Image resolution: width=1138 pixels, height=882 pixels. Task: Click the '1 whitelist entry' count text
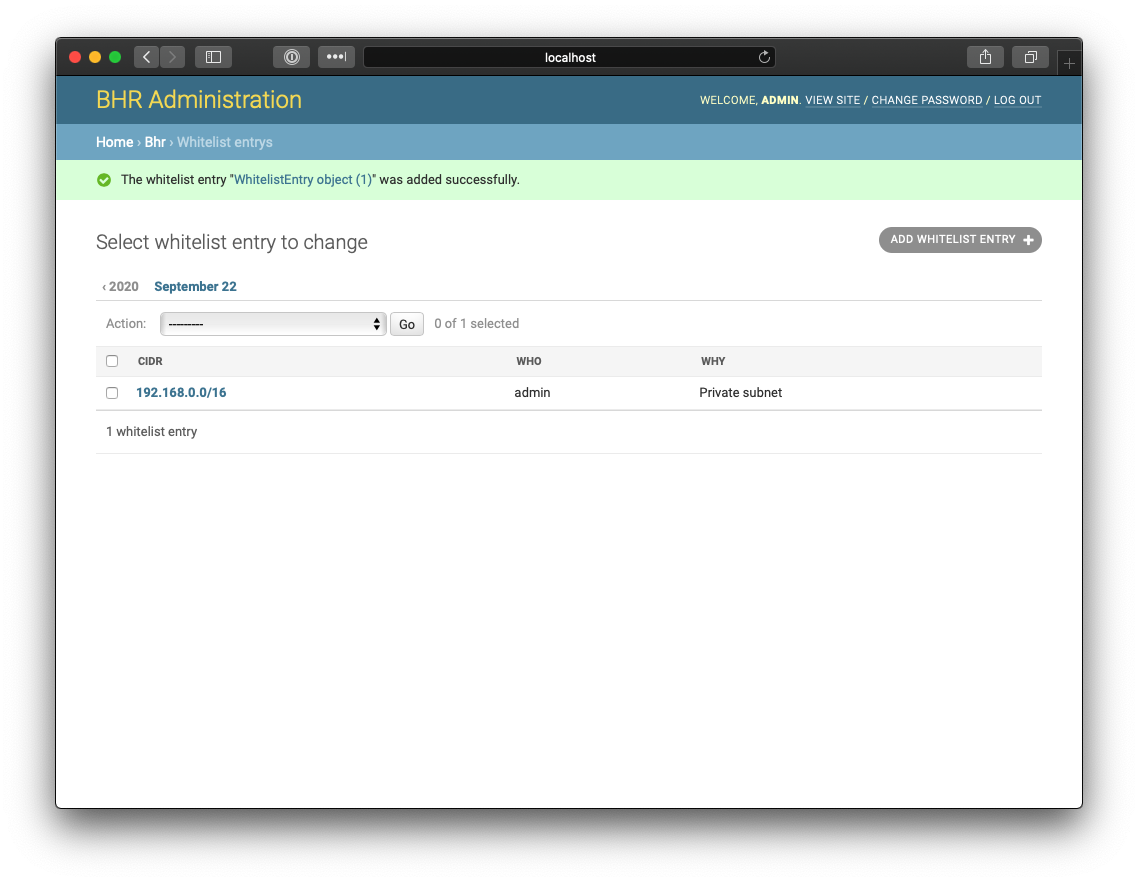pyautogui.click(x=152, y=432)
